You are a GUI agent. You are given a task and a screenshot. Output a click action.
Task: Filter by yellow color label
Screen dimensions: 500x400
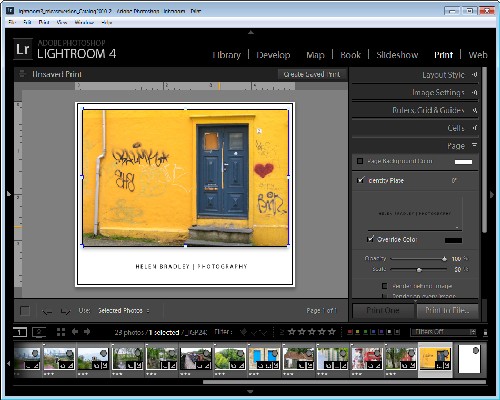(x=358, y=332)
